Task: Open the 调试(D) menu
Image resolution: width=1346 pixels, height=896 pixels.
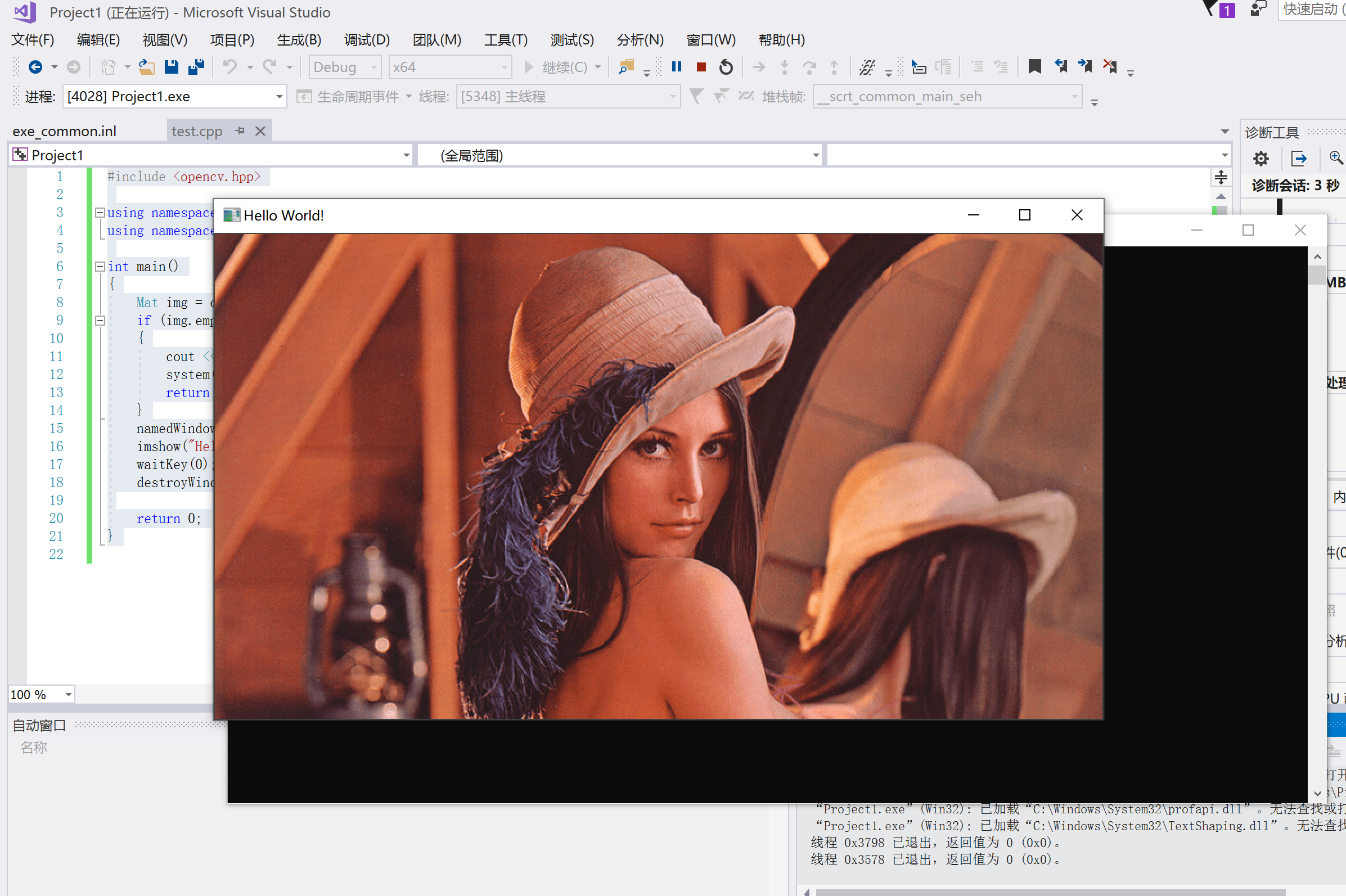Action: coord(367,40)
